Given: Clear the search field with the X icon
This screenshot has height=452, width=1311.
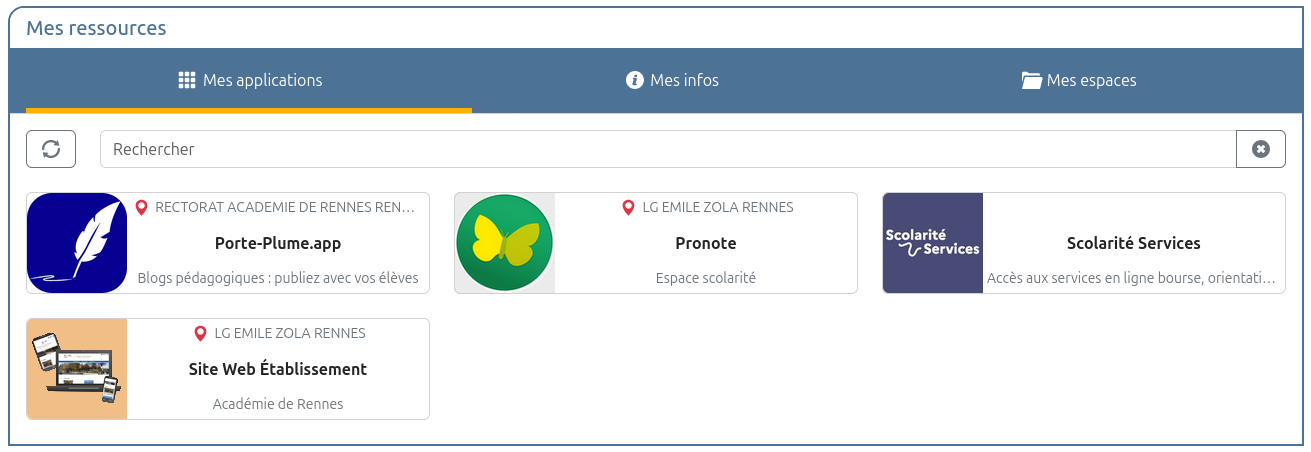Looking at the screenshot, I should (1261, 149).
